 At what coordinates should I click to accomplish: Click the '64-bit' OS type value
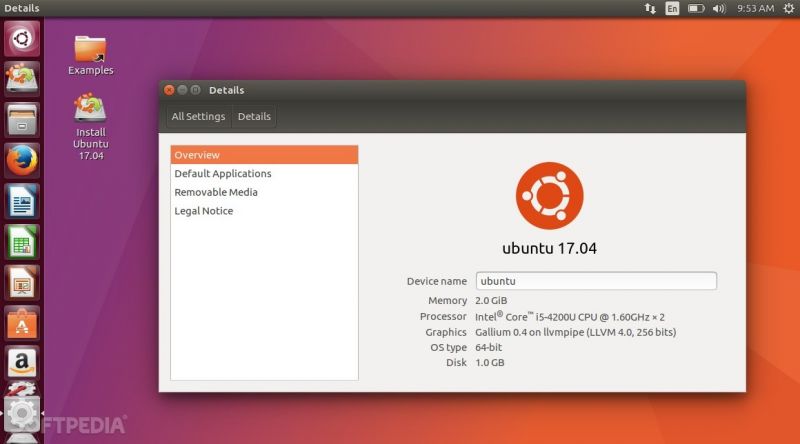point(488,348)
